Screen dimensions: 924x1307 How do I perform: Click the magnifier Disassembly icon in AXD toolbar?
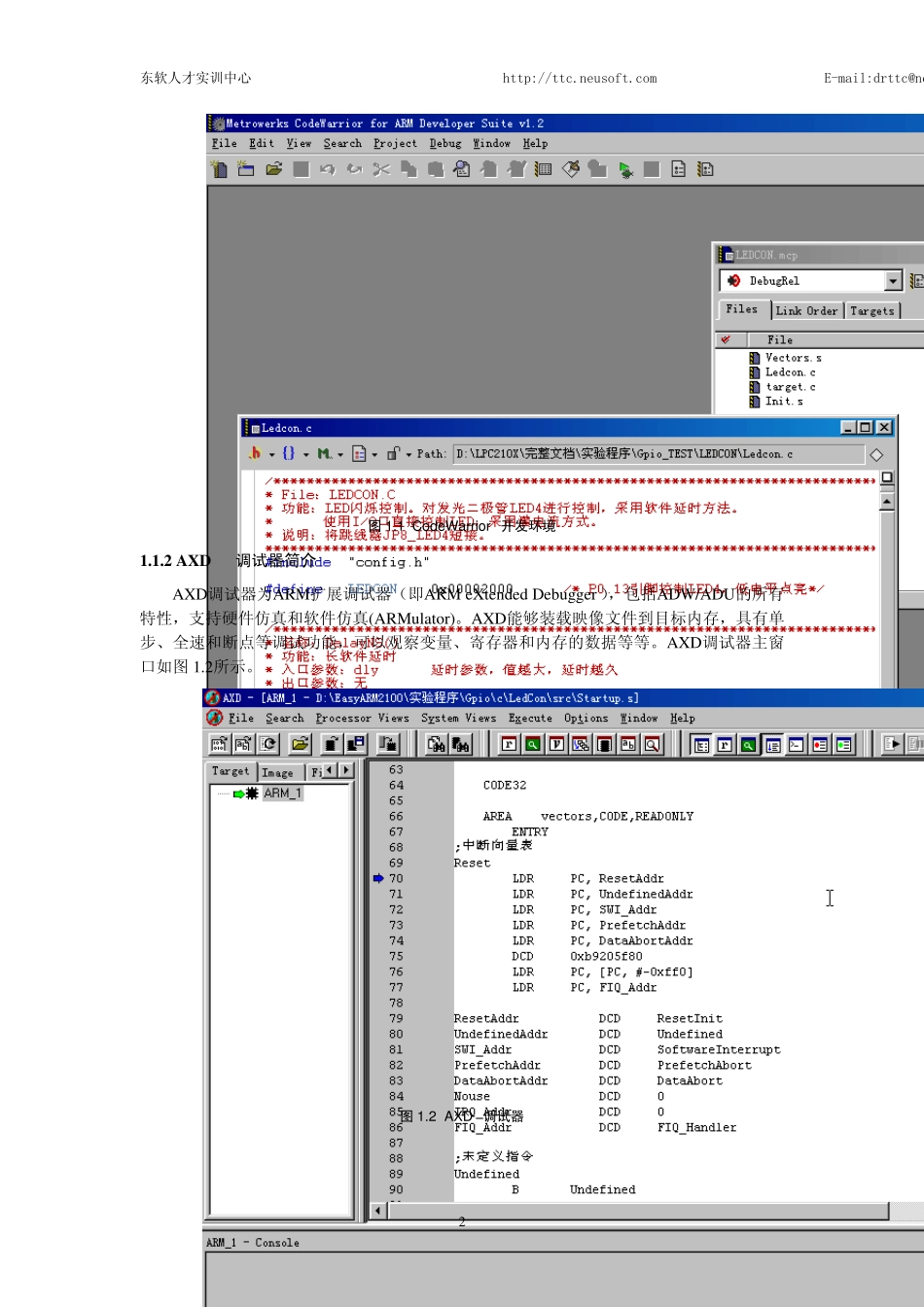click(x=652, y=744)
